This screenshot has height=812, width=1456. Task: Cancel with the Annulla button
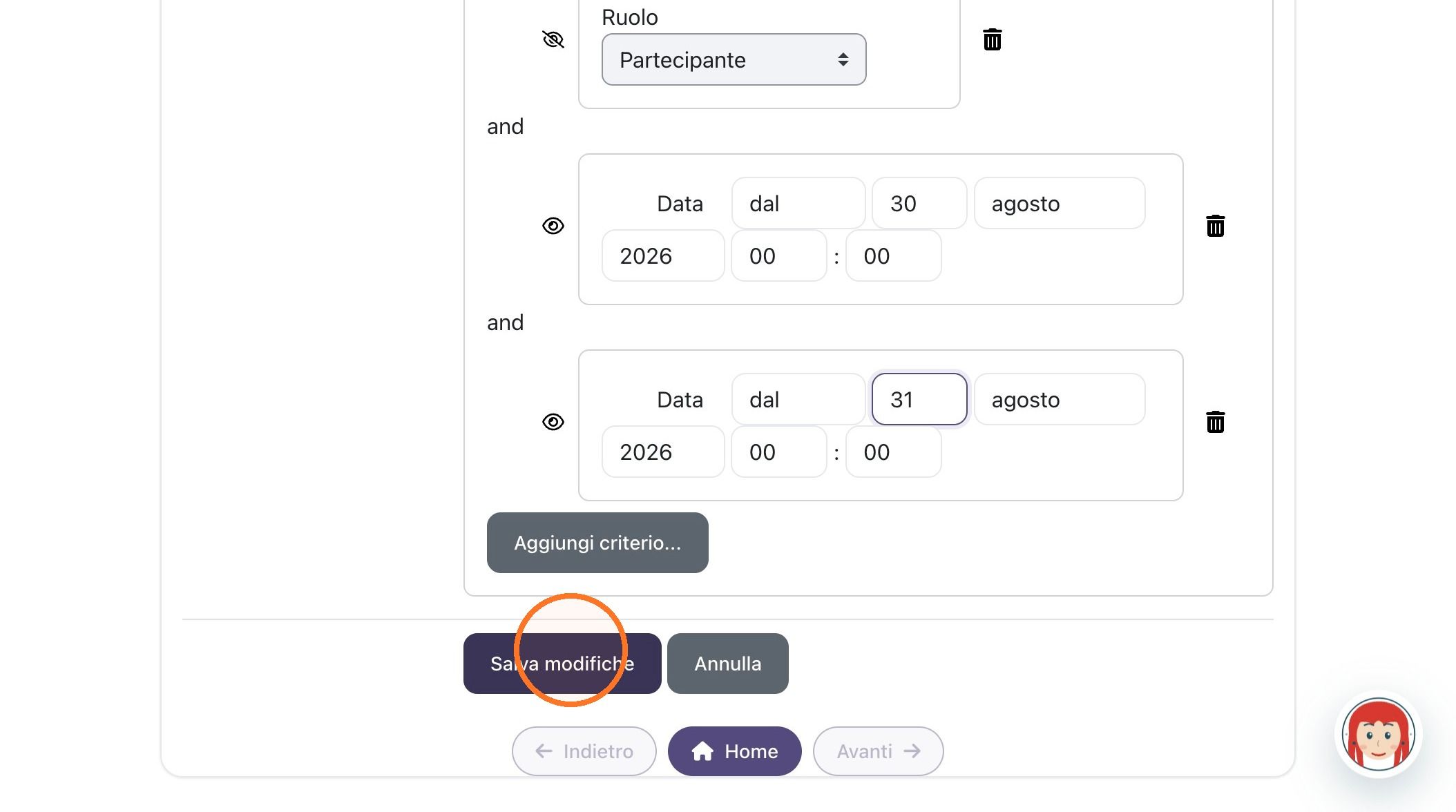728,664
